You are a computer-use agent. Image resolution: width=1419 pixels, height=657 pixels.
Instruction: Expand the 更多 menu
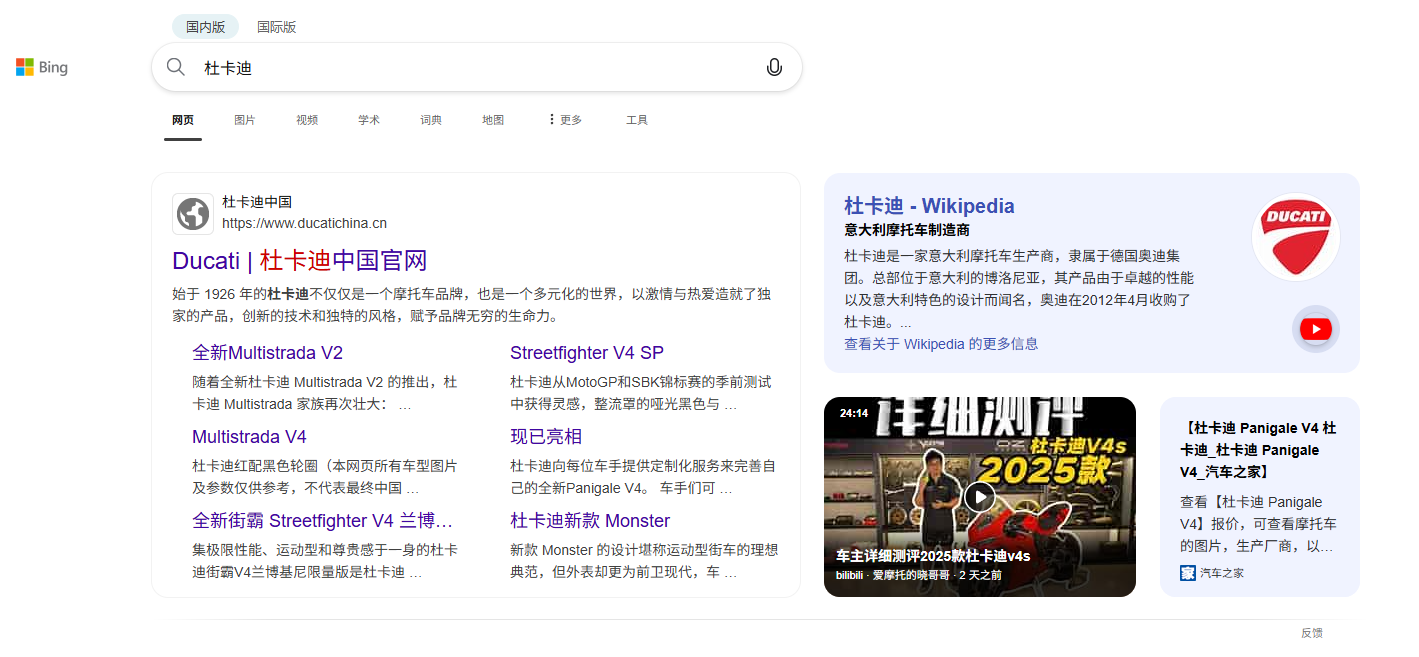pyautogui.click(x=564, y=120)
